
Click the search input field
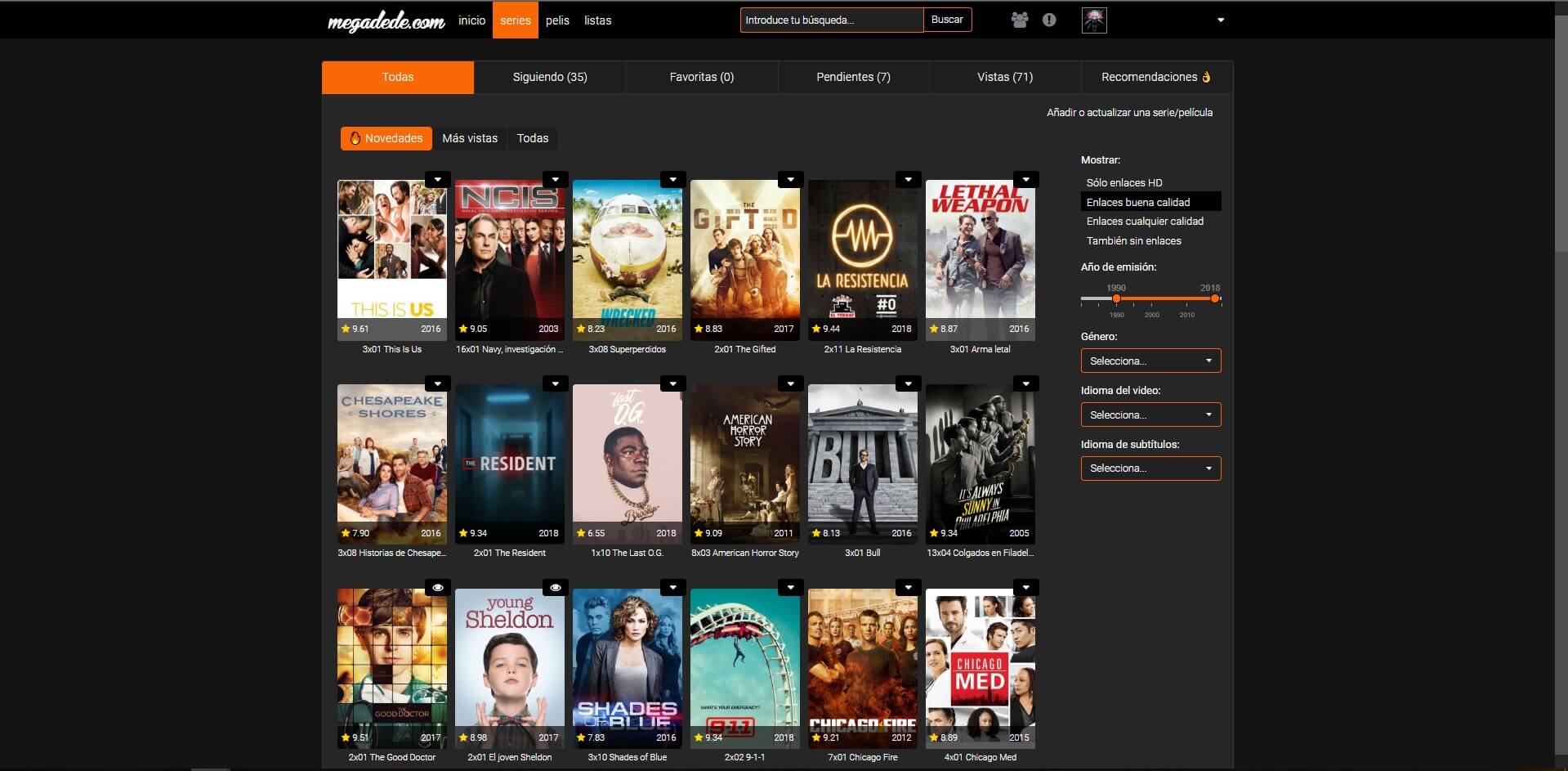click(x=832, y=20)
